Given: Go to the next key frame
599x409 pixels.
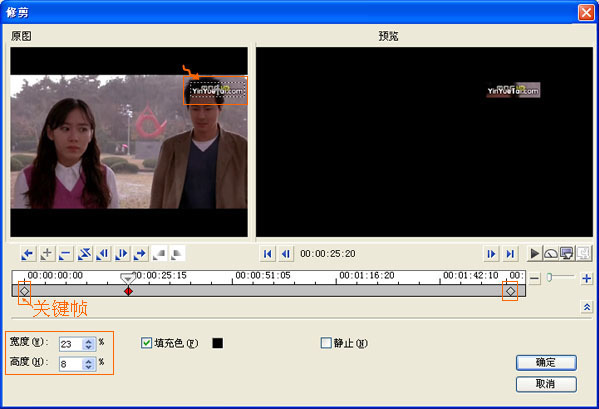Looking at the screenshot, I should [140, 254].
